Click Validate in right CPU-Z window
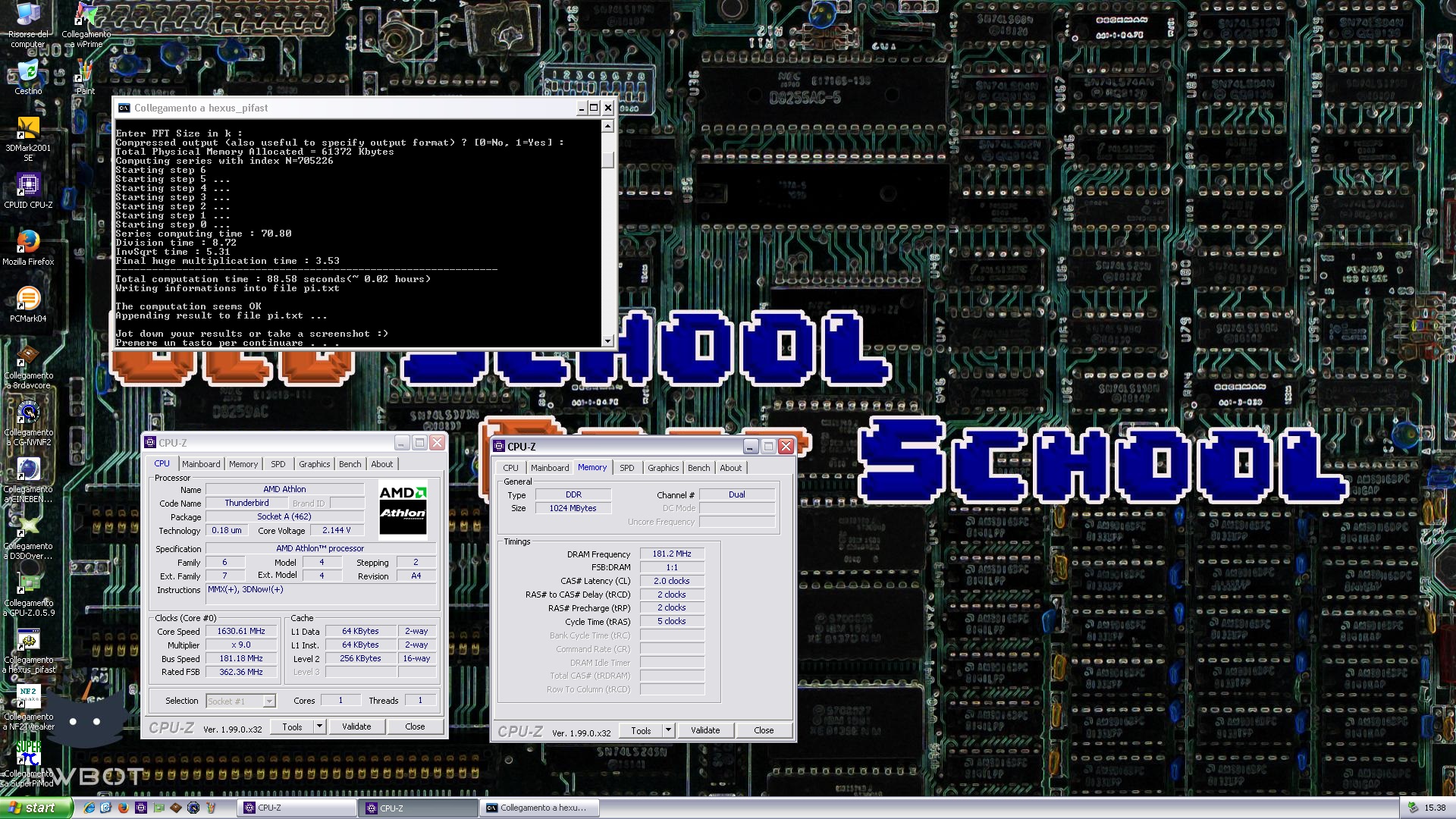Screen dimensions: 1456x819 (x=705, y=730)
